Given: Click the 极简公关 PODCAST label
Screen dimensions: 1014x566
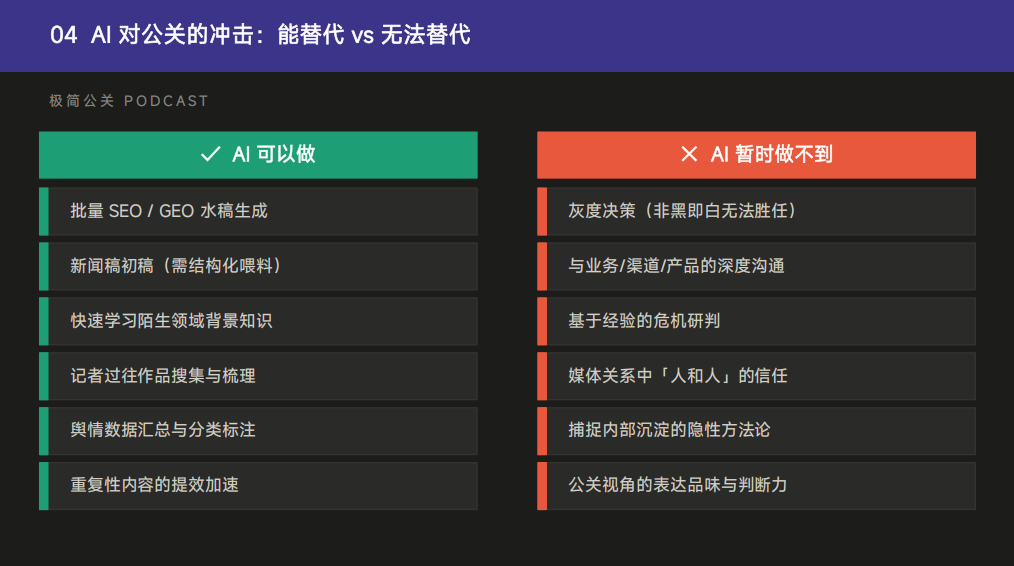Looking at the screenshot, I should (x=129, y=101).
